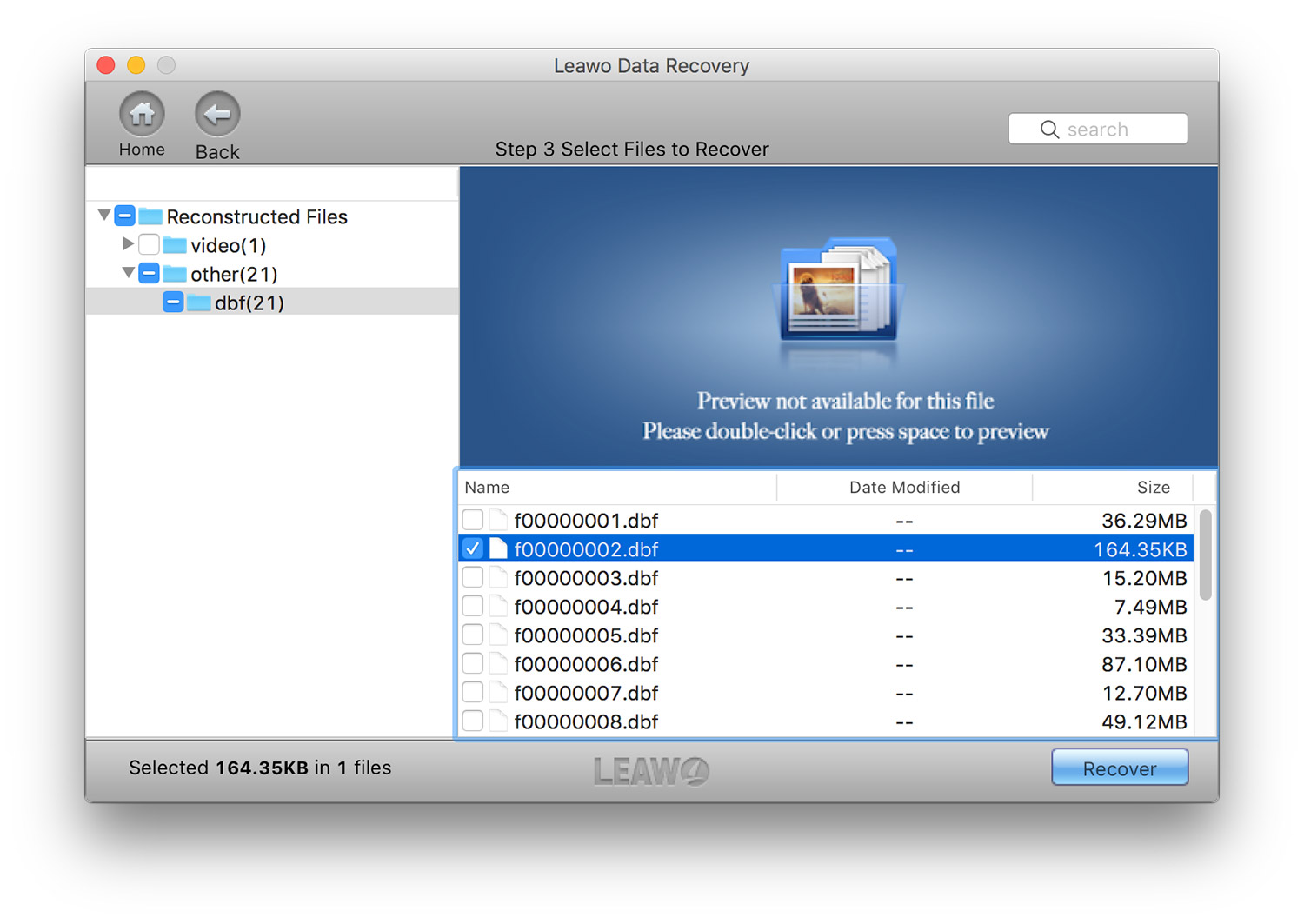This screenshot has height=924, width=1304.
Task: Check the box for f00000001.dbf
Action: [473, 521]
